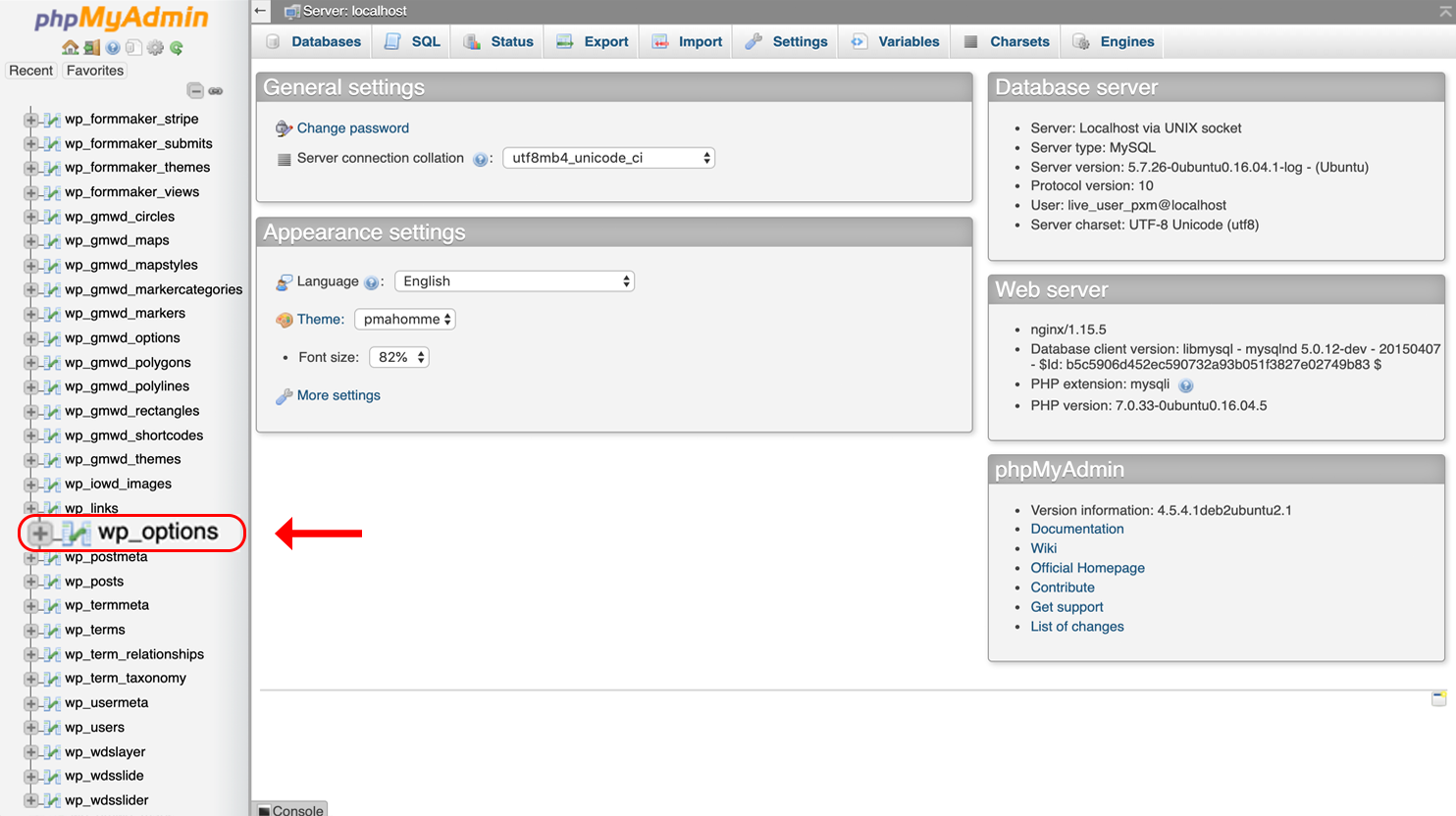Image resolution: width=1456 pixels, height=816 pixels.
Task: Click the Change password link
Action: 353,128
